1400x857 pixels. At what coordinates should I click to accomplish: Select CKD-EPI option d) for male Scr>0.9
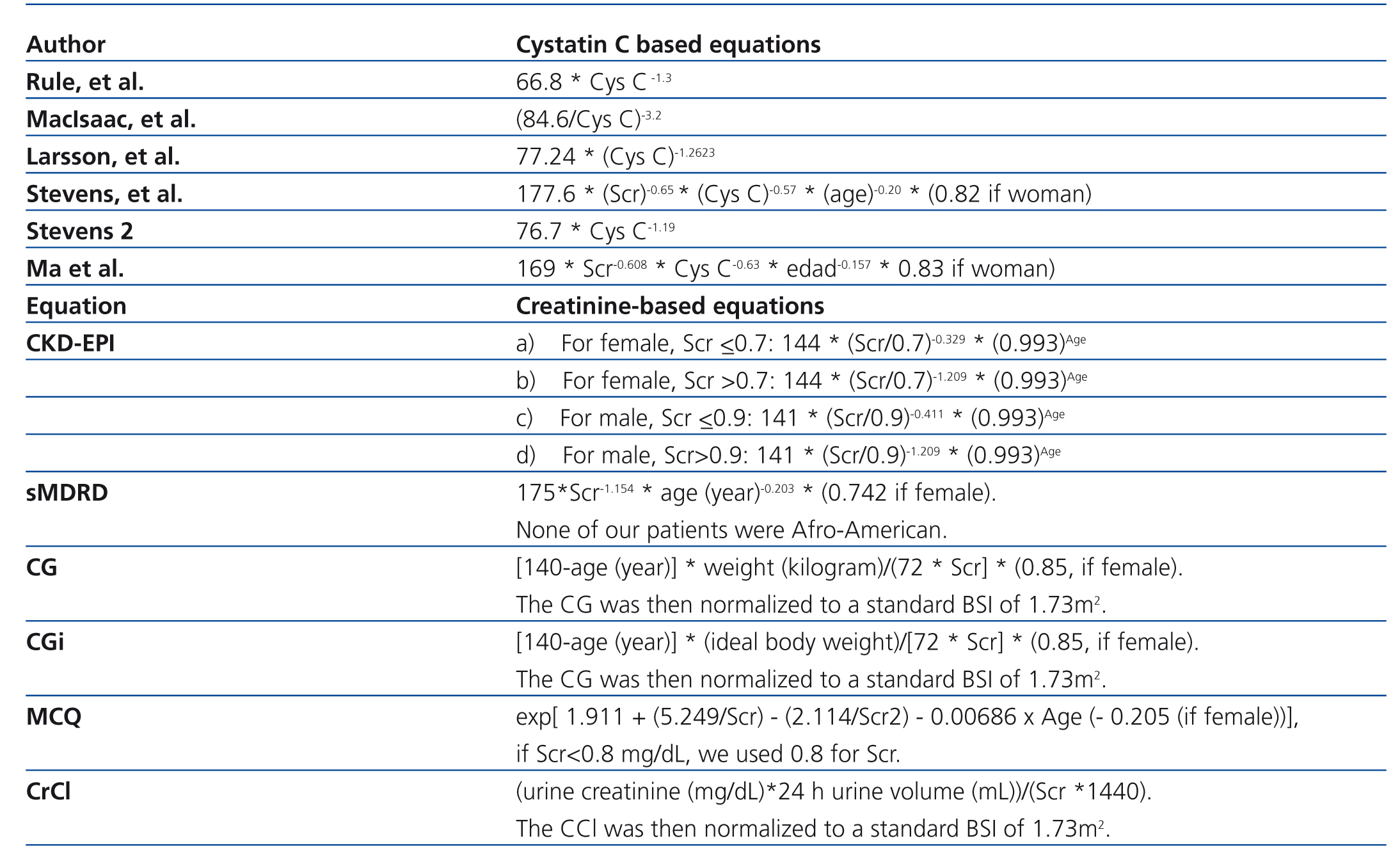point(788,455)
